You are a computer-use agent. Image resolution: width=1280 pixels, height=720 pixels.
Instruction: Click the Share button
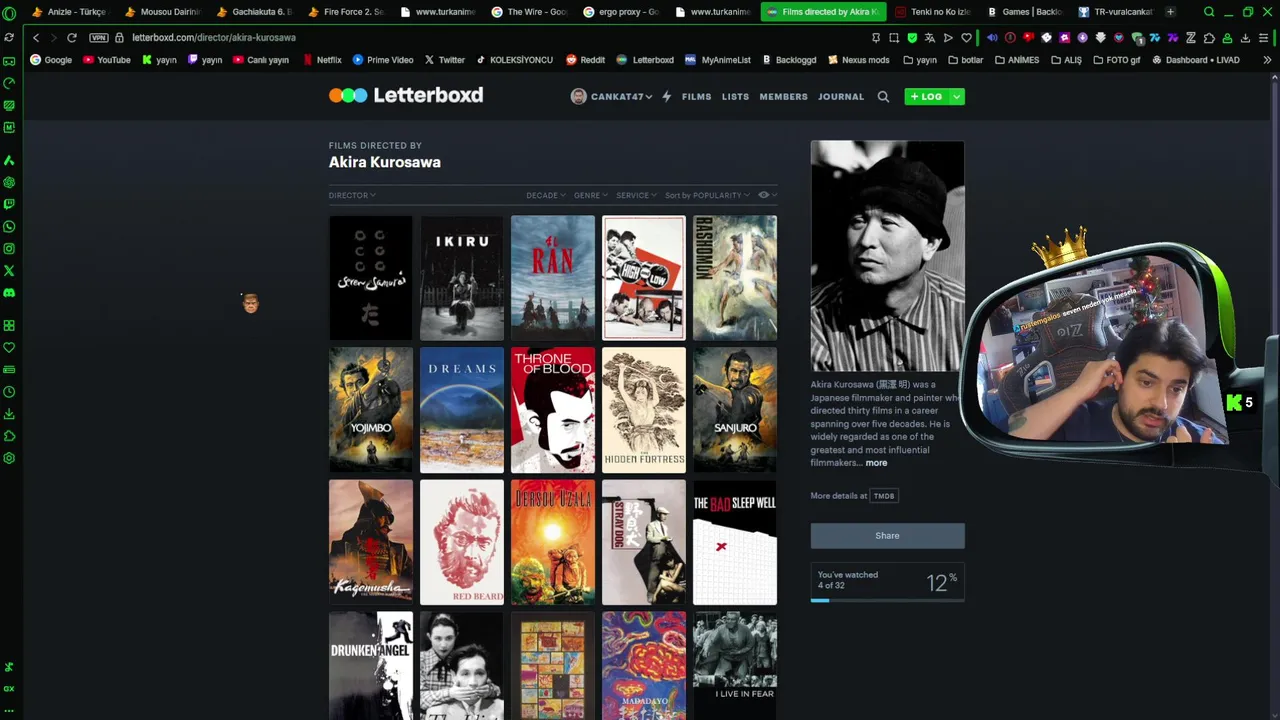(x=887, y=536)
